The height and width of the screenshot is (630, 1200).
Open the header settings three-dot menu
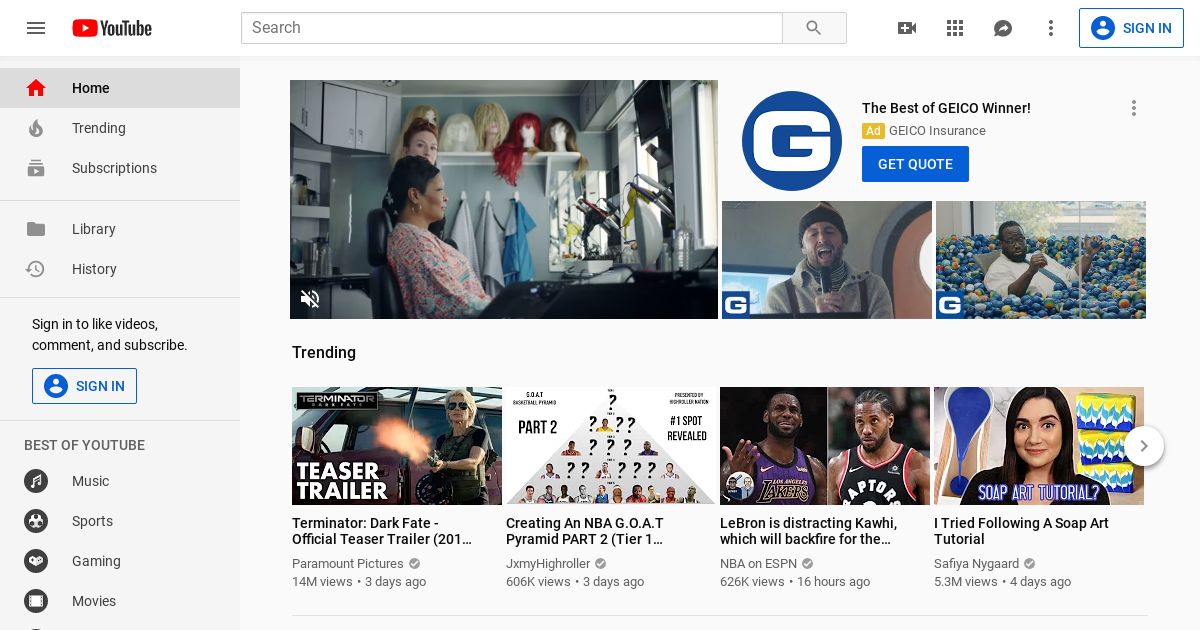pyautogui.click(x=1051, y=28)
